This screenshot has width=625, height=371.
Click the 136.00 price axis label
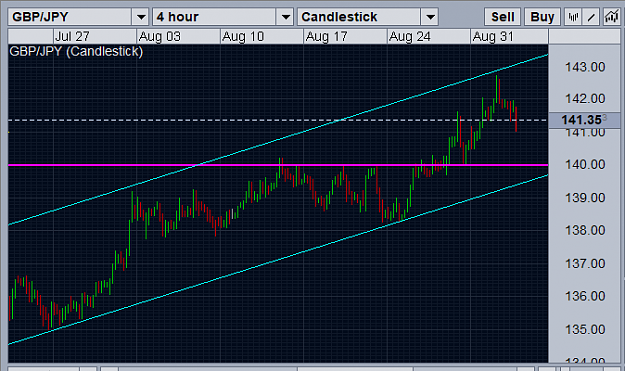click(585, 296)
